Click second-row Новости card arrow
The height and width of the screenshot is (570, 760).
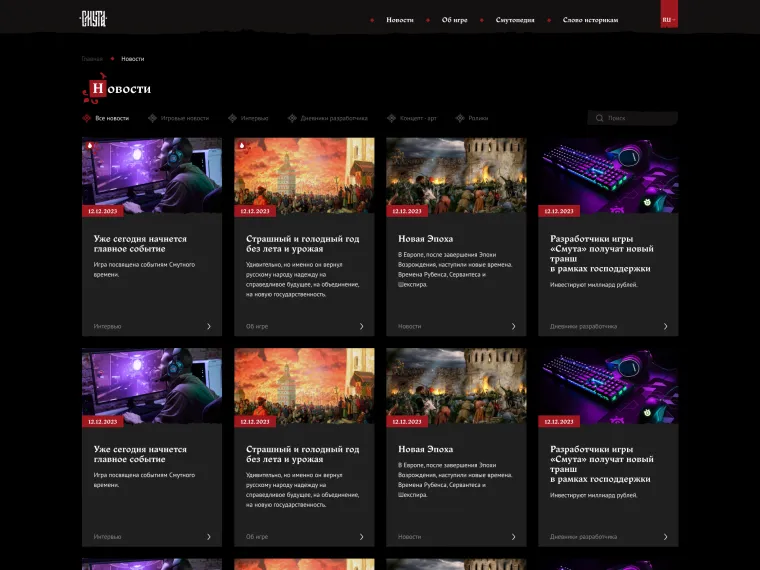tap(514, 537)
